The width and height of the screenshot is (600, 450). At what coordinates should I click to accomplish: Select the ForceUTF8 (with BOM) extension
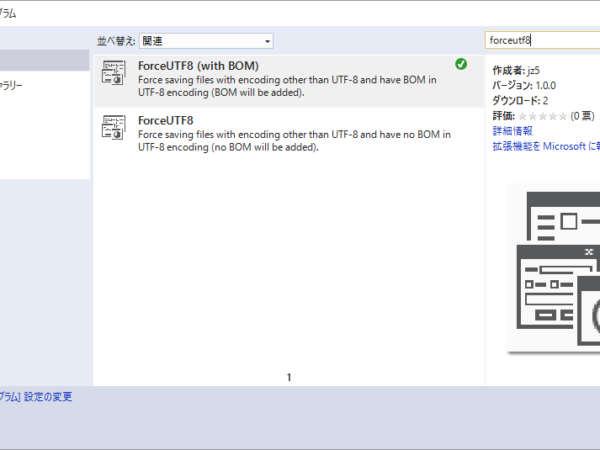click(289, 81)
